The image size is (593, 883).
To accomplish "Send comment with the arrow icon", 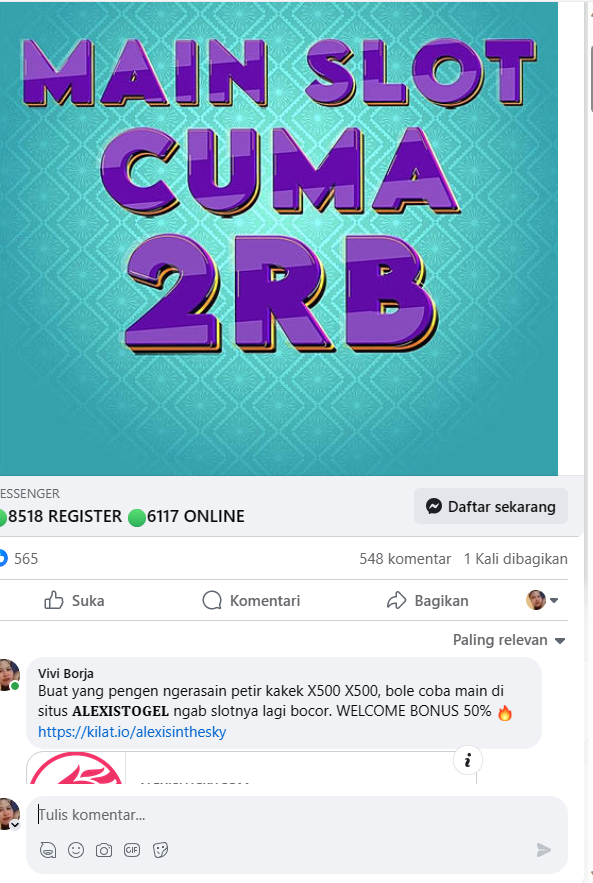I will click(543, 850).
